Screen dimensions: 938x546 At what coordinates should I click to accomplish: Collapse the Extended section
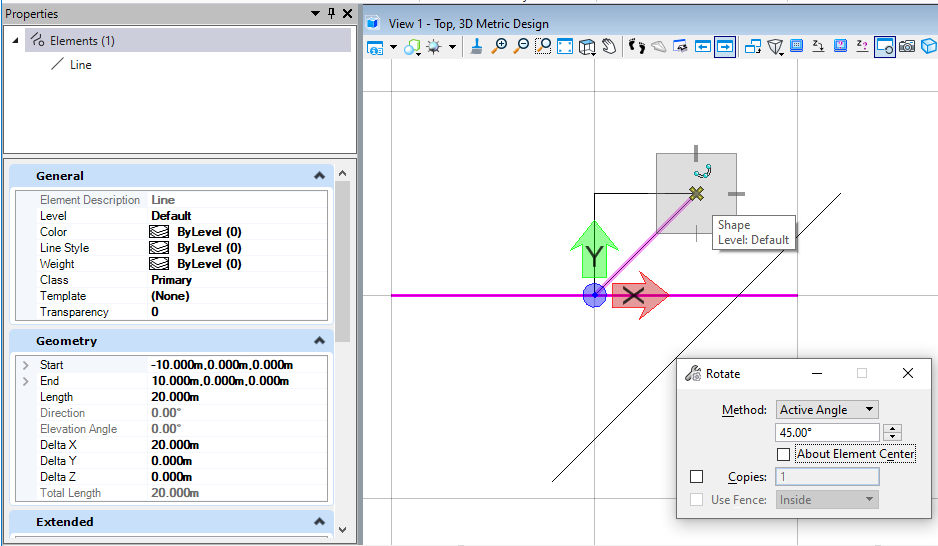(319, 521)
